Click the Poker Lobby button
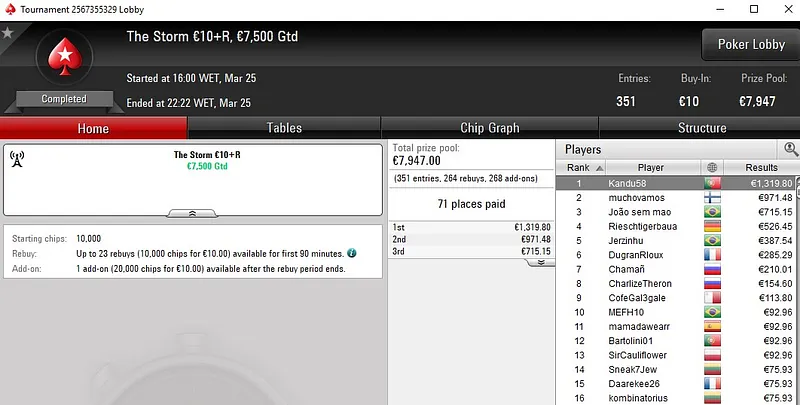 pos(750,44)
